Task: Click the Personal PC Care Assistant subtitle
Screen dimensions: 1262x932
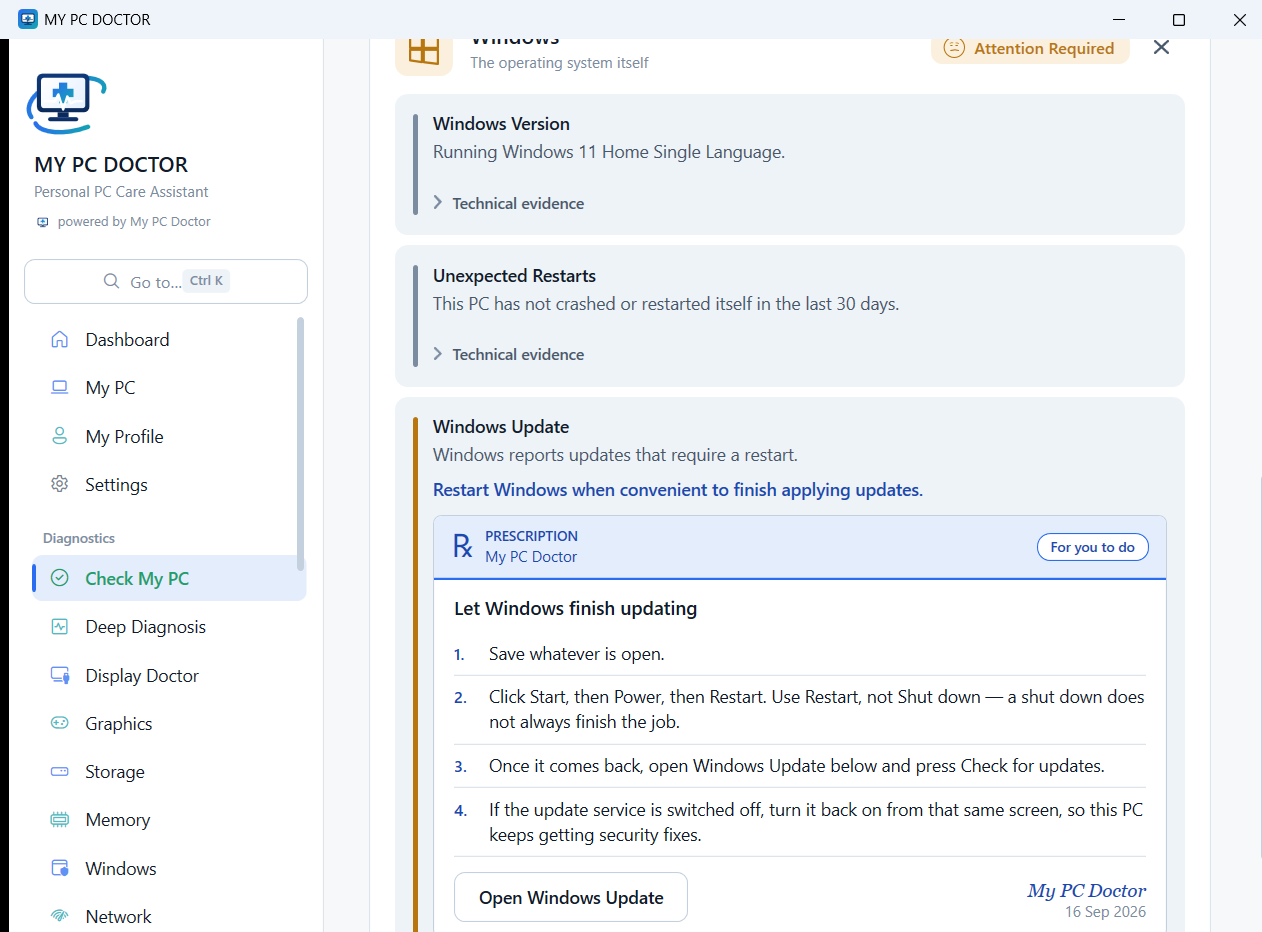Action: coord(121,192)
